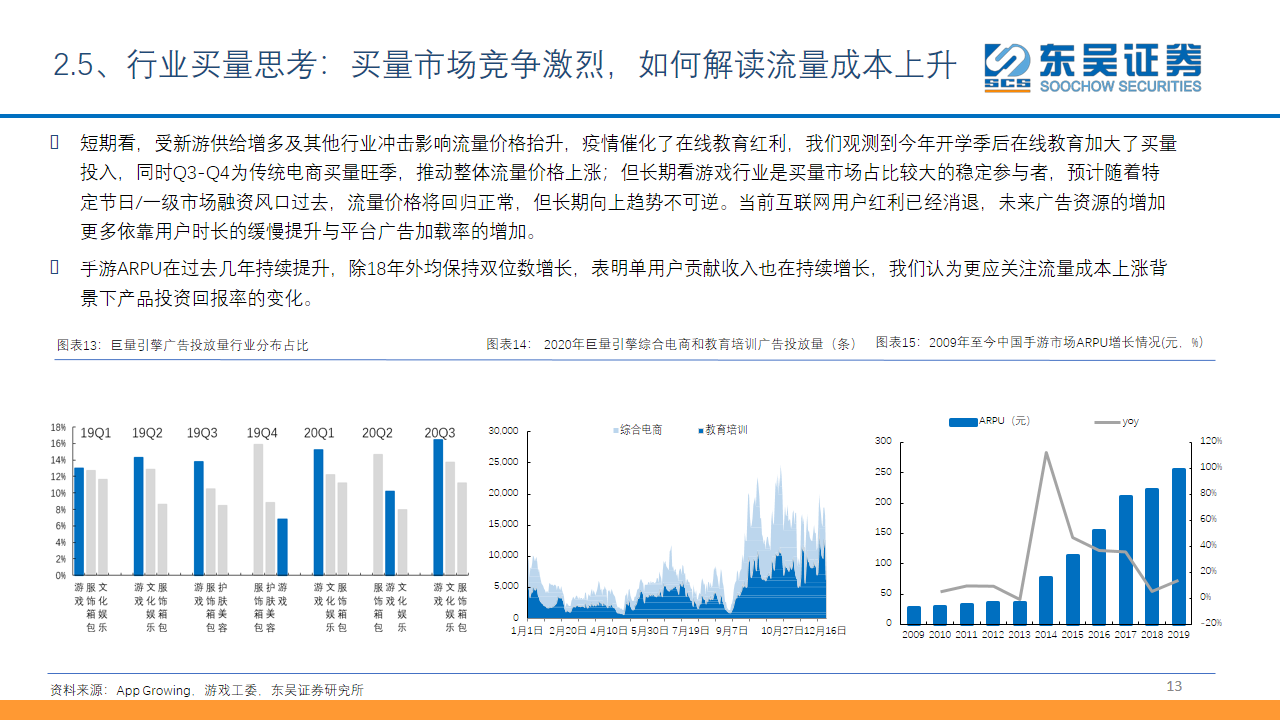
Task: Click the 19Q2 group label
Action: pos(148,433)
